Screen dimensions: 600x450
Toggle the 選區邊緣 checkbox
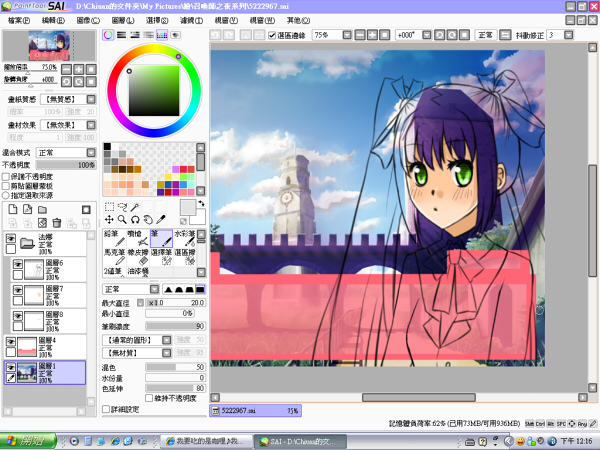point(272,35)
